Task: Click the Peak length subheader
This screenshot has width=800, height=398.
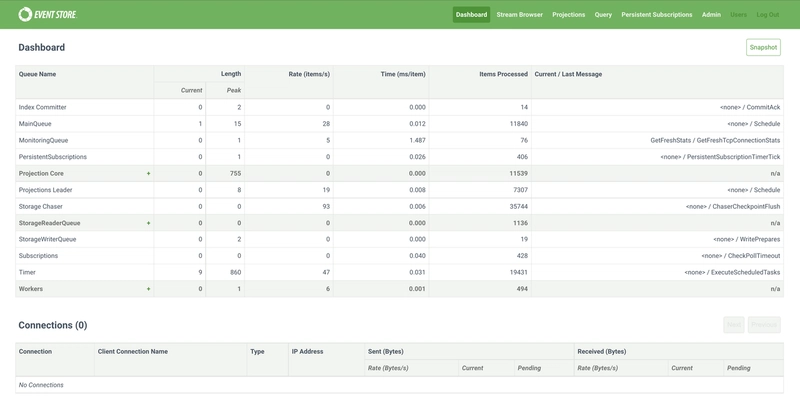Action: 234,90
